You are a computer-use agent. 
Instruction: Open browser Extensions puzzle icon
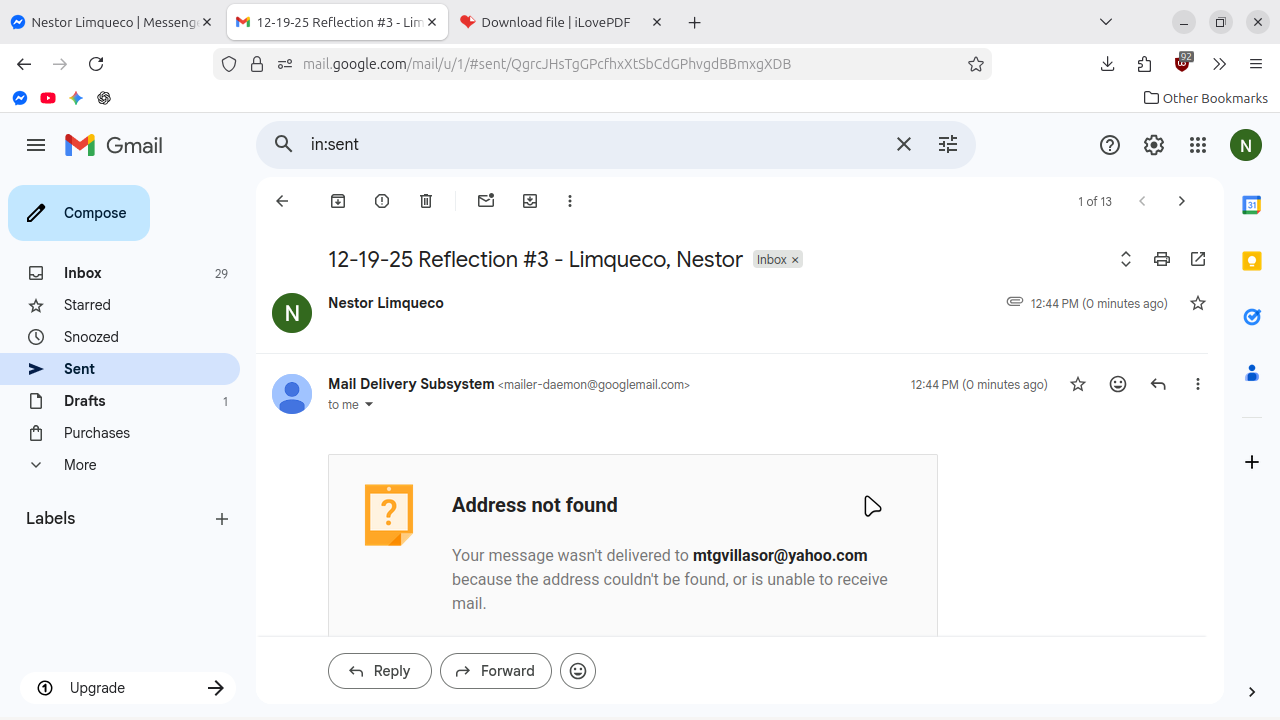(1145, 64)
